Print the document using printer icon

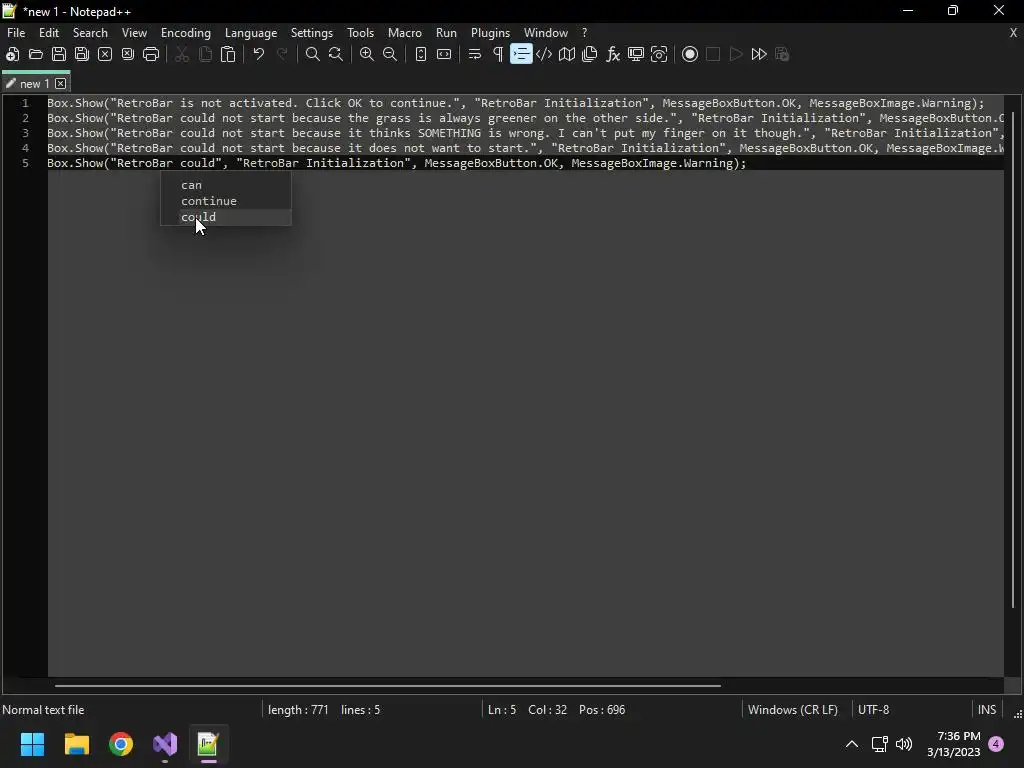click(151, 54)
